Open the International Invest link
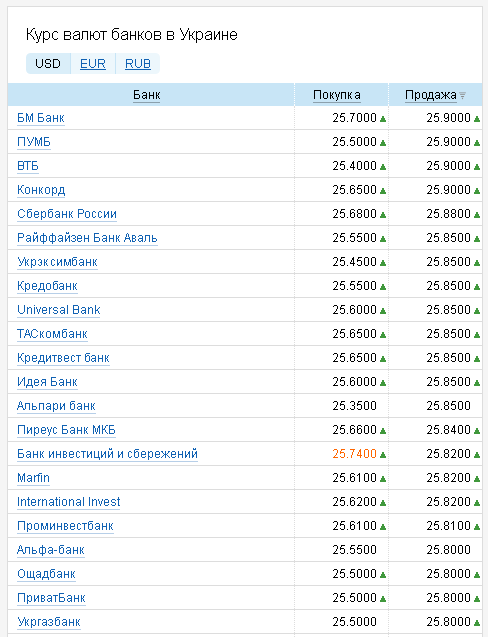Screen dimensions: 488x637 69,502
